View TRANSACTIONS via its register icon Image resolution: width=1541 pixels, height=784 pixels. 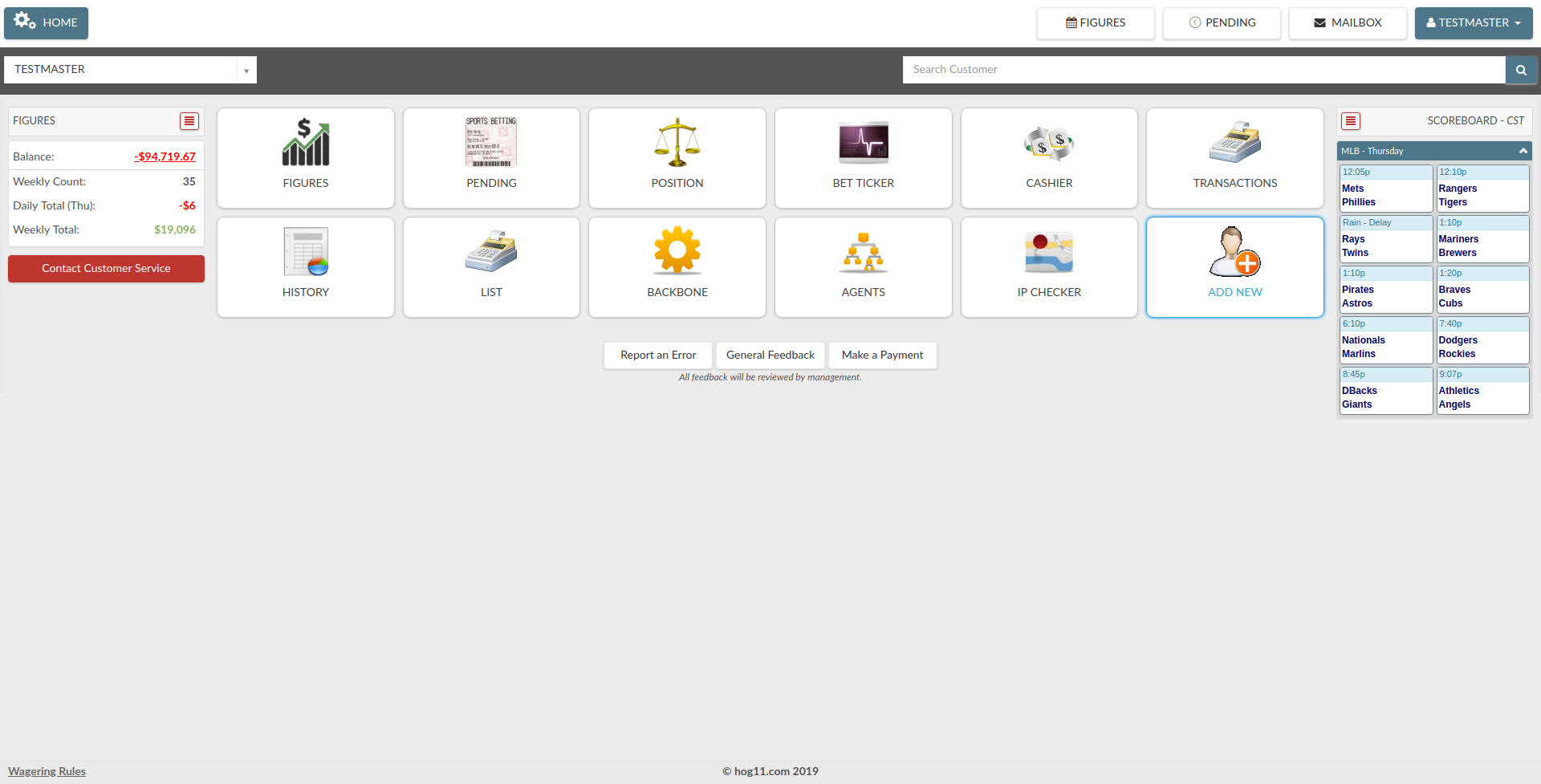coord(1234,157)
